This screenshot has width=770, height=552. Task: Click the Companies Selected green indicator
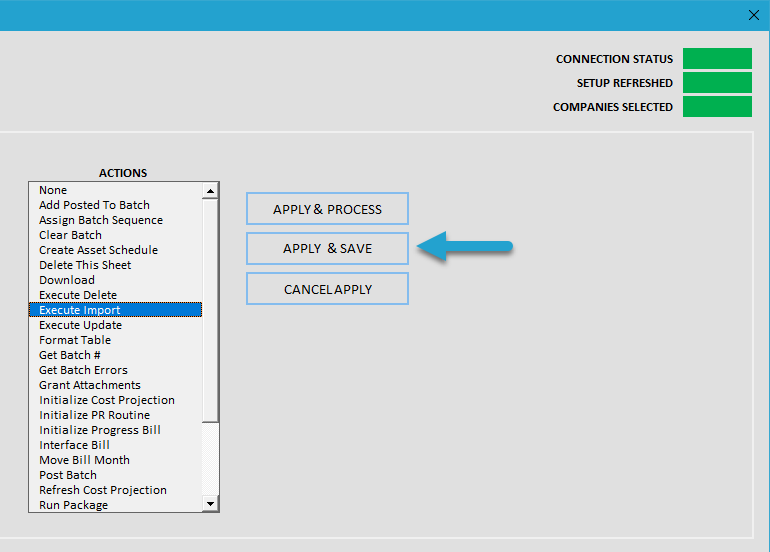coord(717,107)
